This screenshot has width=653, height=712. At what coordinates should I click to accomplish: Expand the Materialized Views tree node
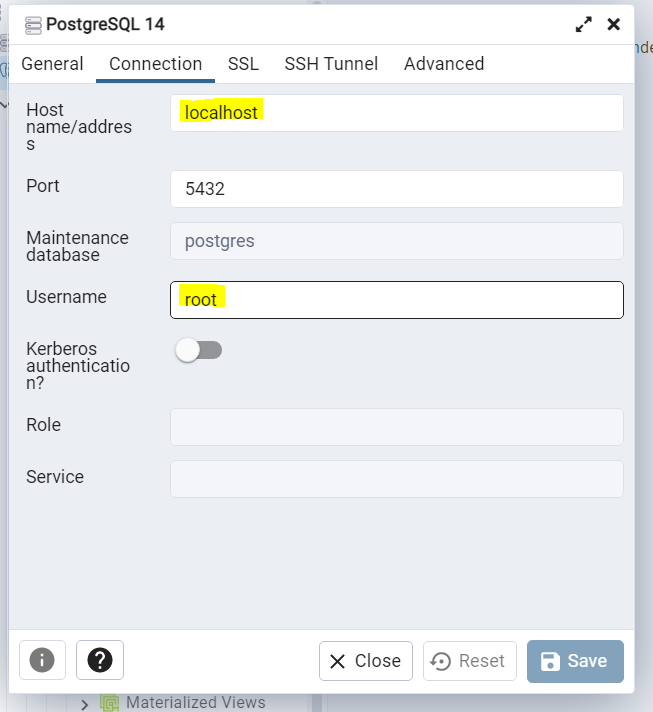click(x=84, y=704)
